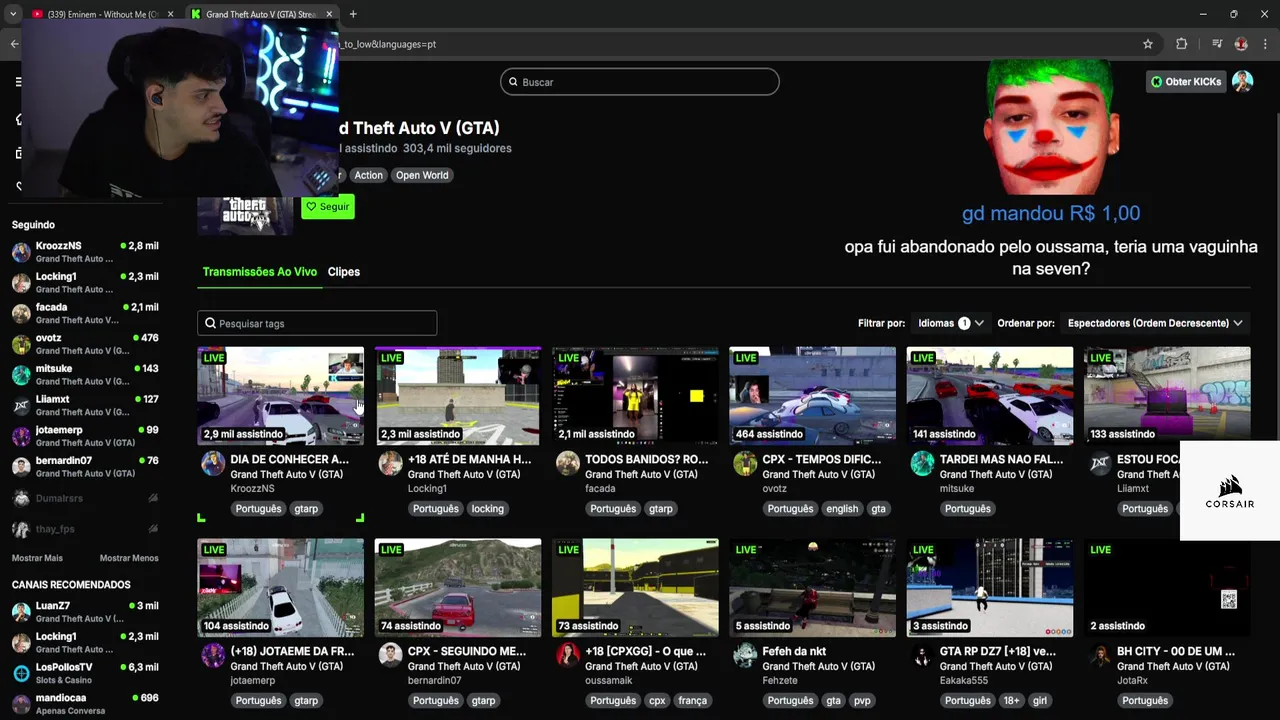Click the Buscar search field

click(x=640, y=82)
